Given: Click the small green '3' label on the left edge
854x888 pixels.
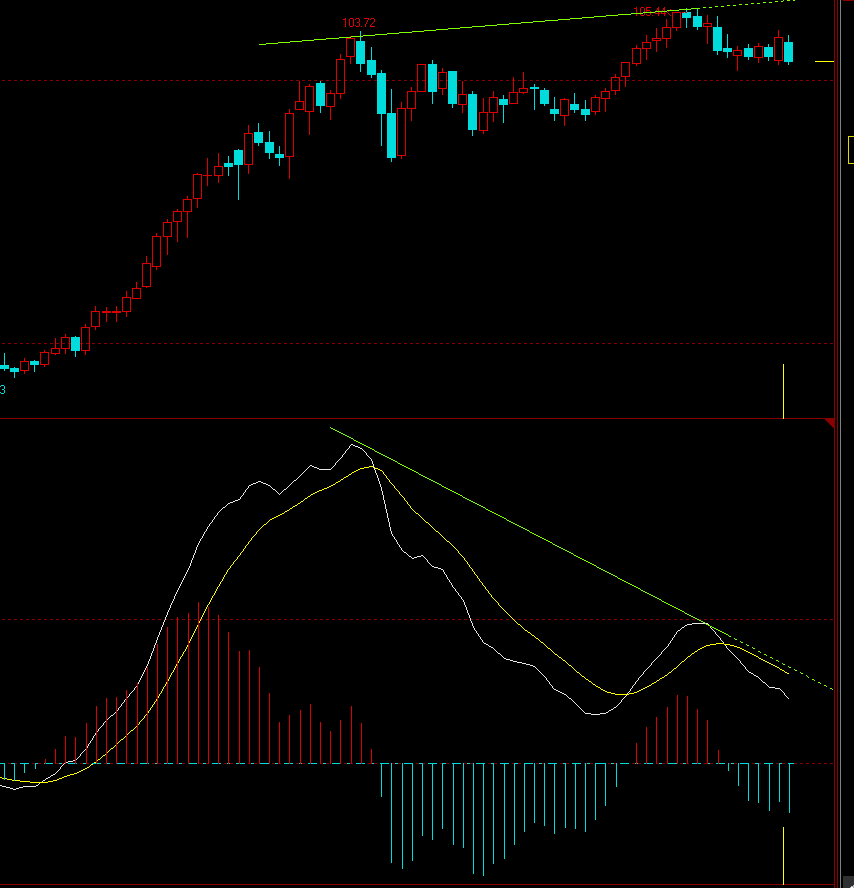Looking at the screenshot, I should click(x=3, y=389).
